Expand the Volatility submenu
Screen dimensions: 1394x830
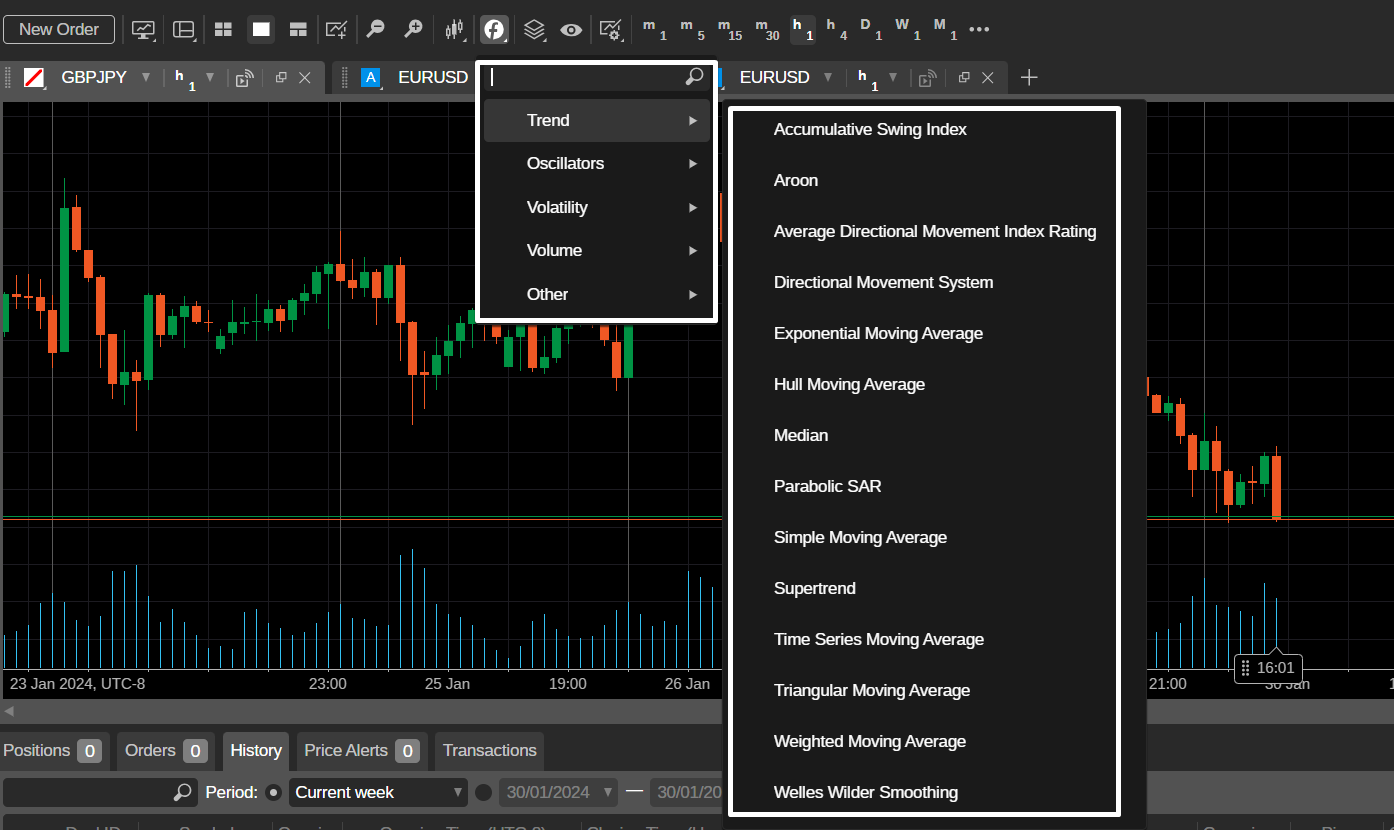pos(597,207)
